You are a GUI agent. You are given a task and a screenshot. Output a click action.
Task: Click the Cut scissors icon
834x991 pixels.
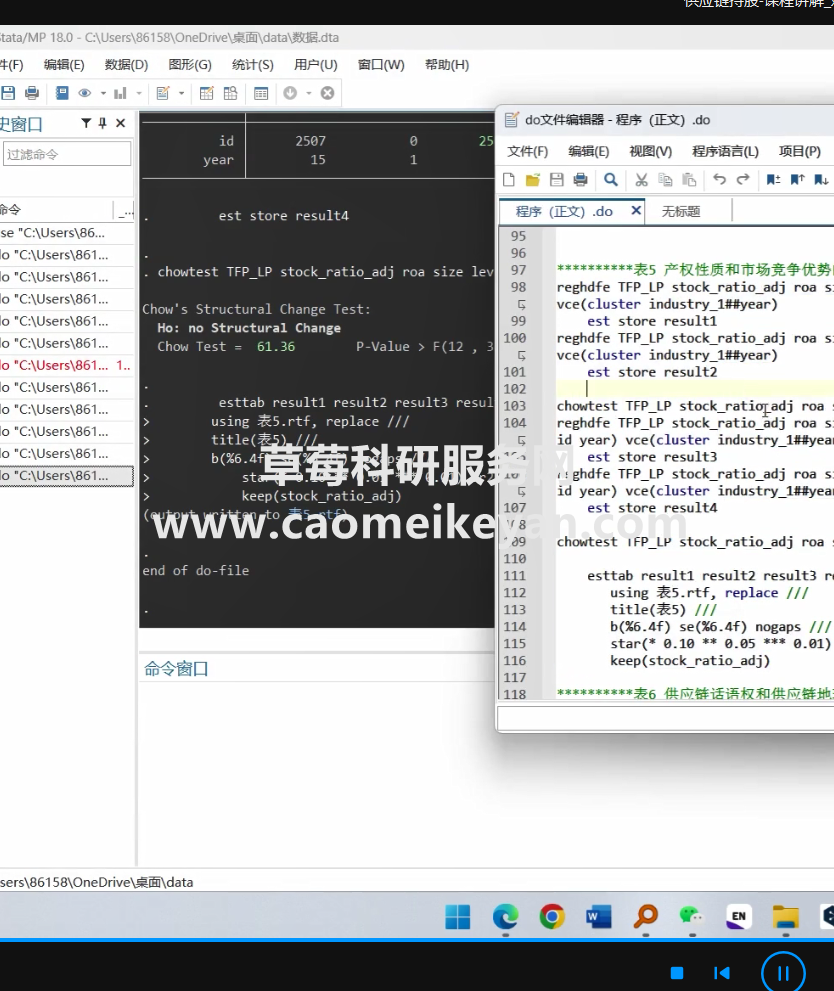coord(641,179)
